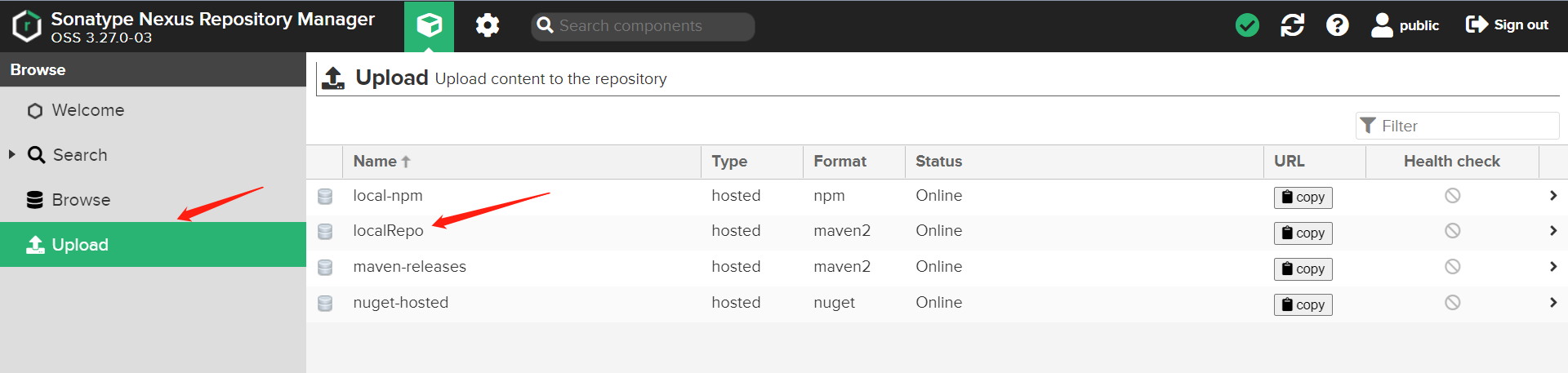The image size is (1568, 373).
Task: Click health check icon for nuget-hosted
Action: pos(1452,303)
